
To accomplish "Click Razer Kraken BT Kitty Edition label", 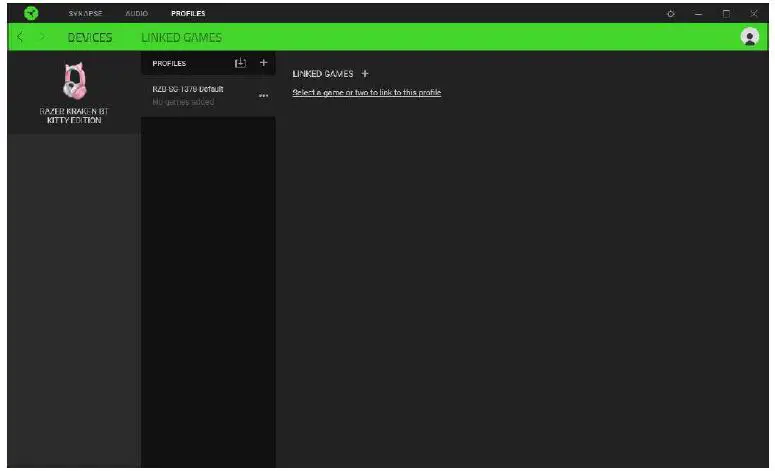I will point(74,116).
